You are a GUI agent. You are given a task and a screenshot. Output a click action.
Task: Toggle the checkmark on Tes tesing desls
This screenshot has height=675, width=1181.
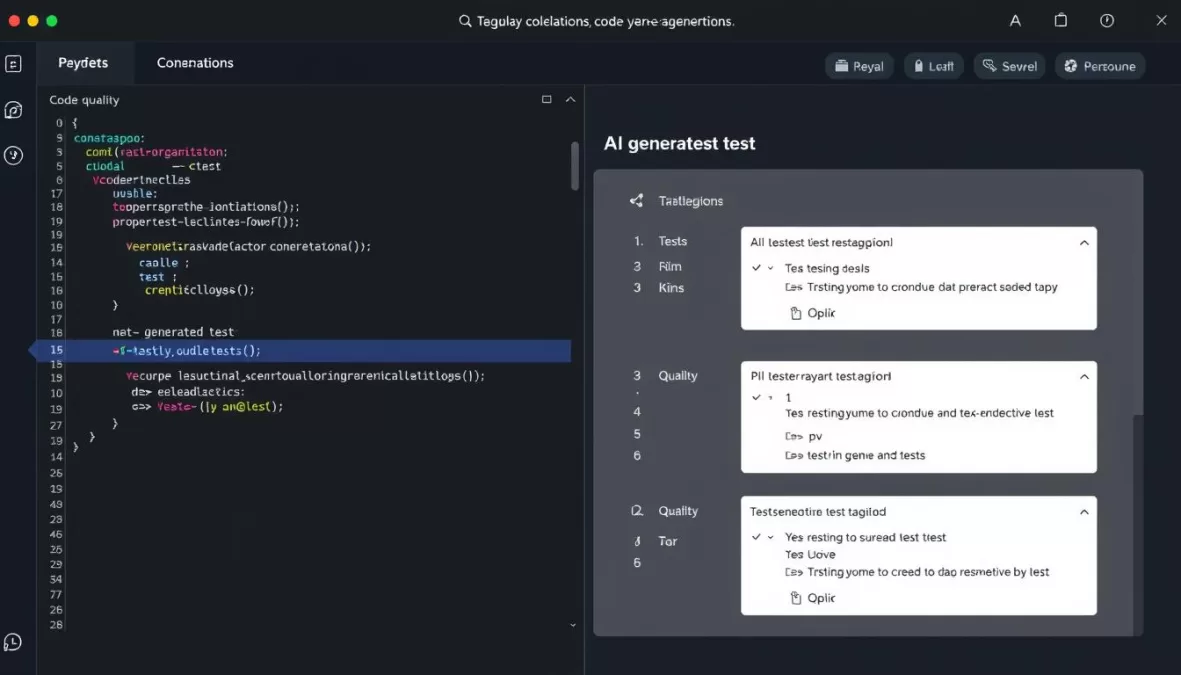(757, 268)
